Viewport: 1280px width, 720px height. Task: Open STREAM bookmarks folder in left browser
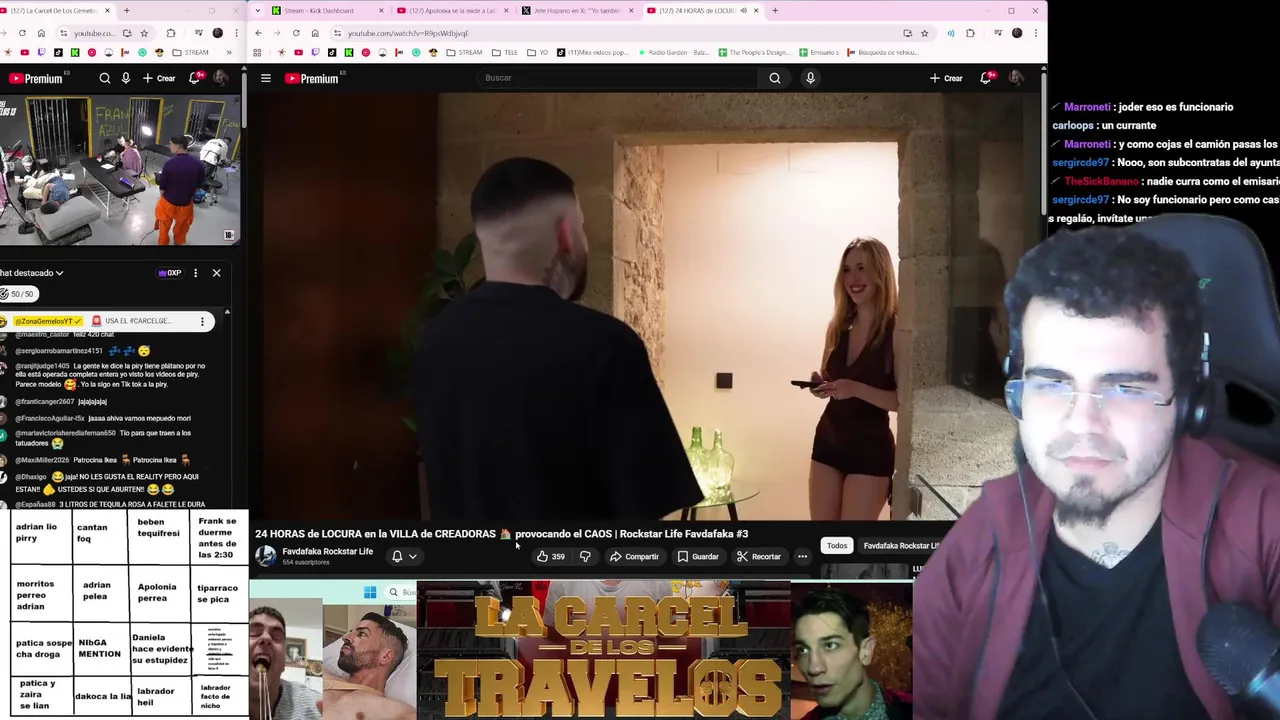click(190, 52)
